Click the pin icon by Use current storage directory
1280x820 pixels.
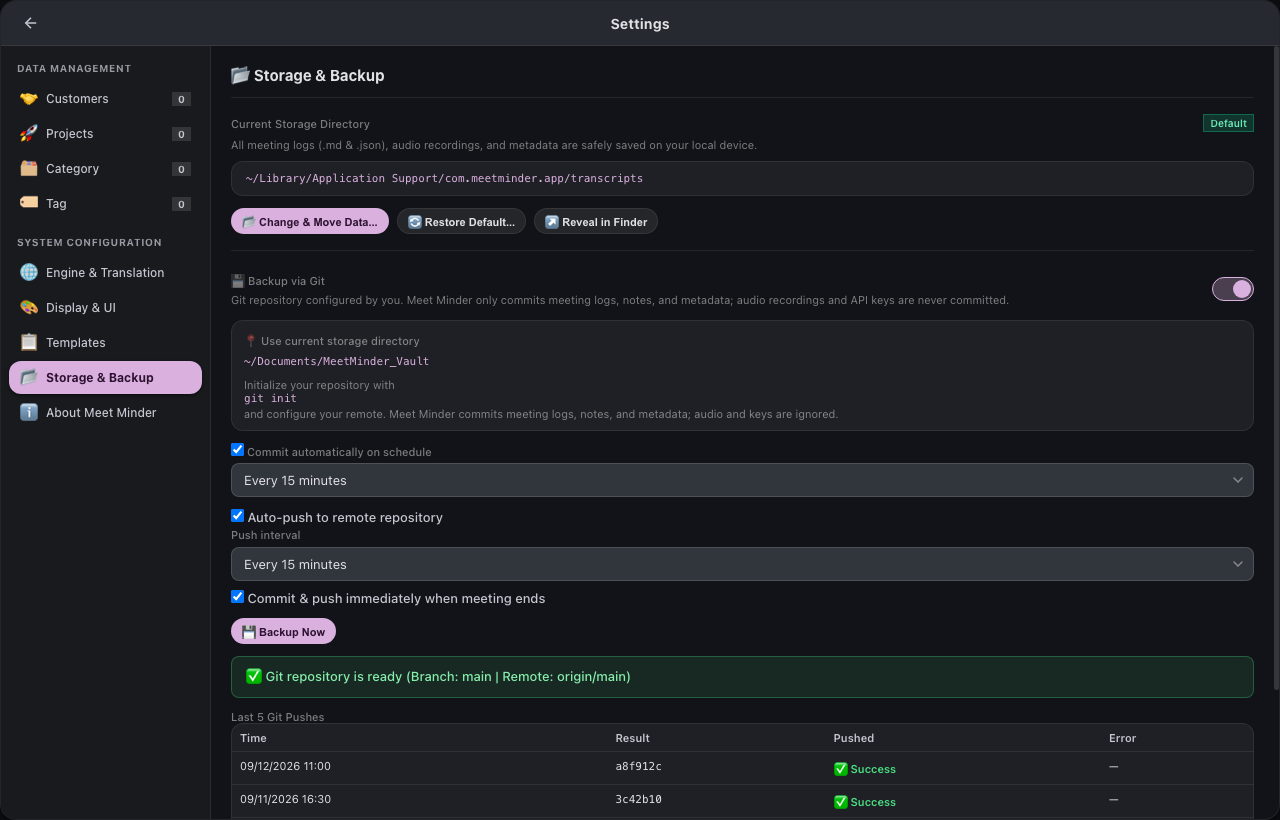[x=251, y=341]
